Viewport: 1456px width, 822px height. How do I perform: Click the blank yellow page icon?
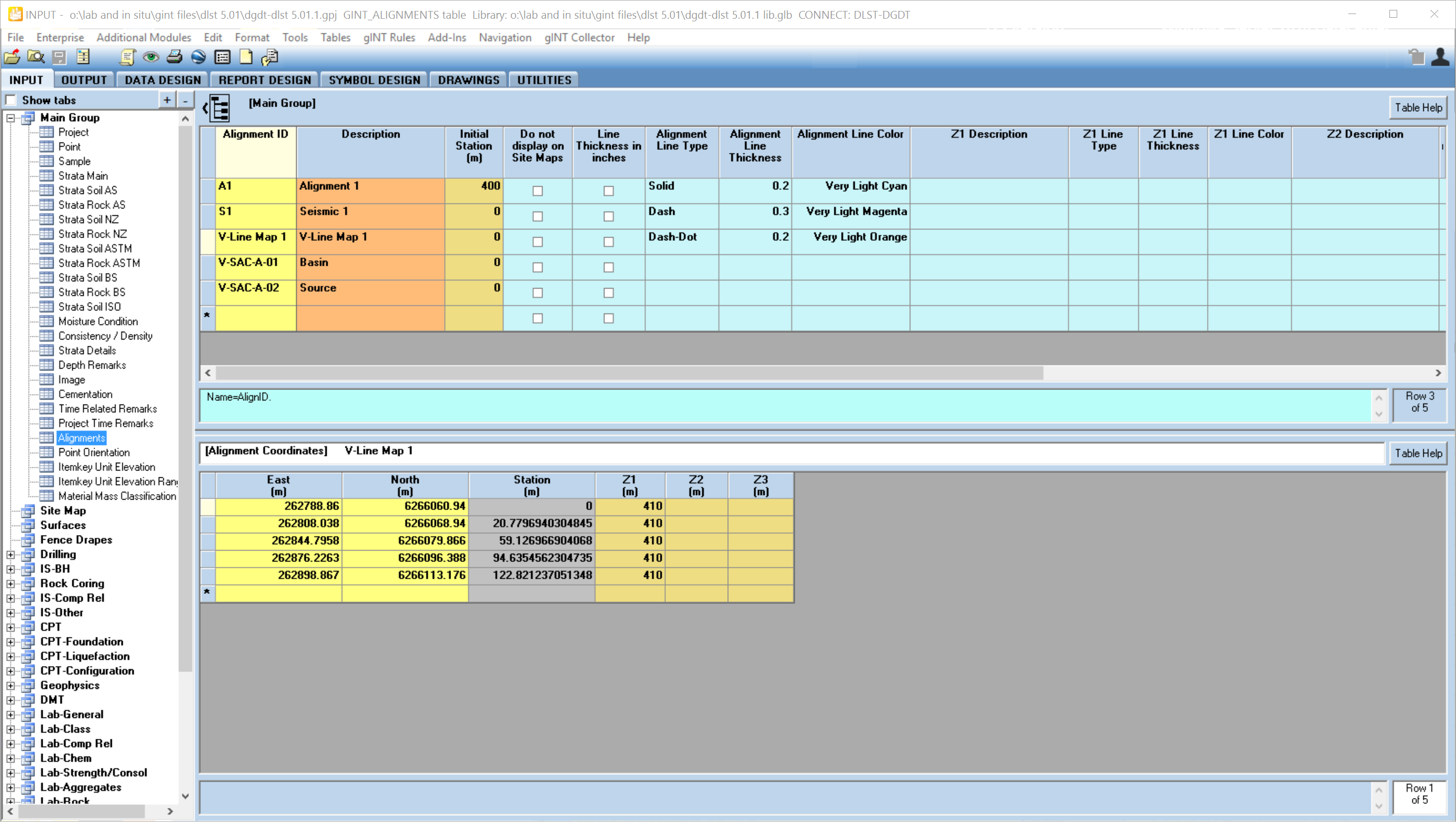click(x=246, y=57)
